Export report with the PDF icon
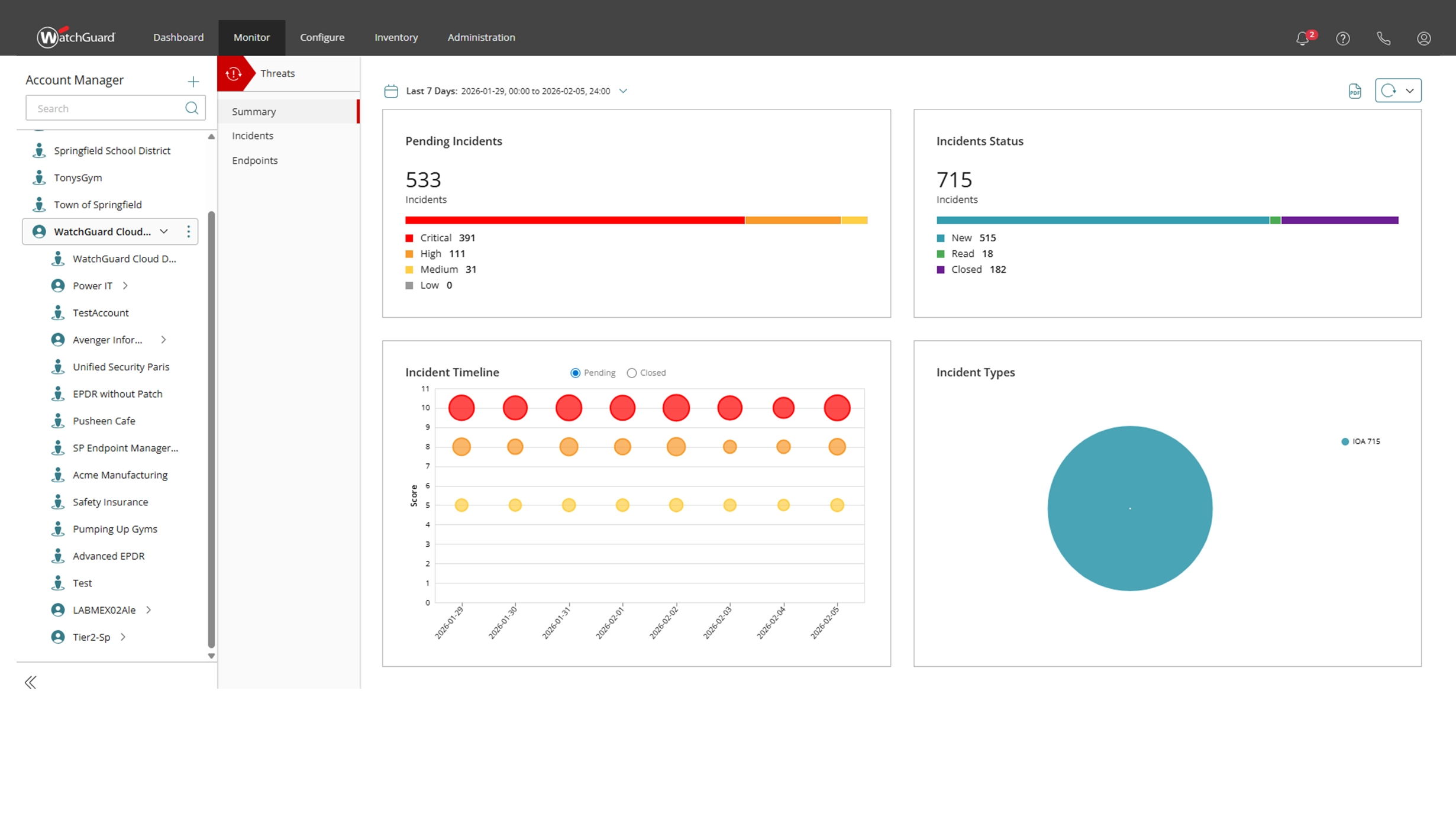1456x826 pixels. click(1355, 91)
